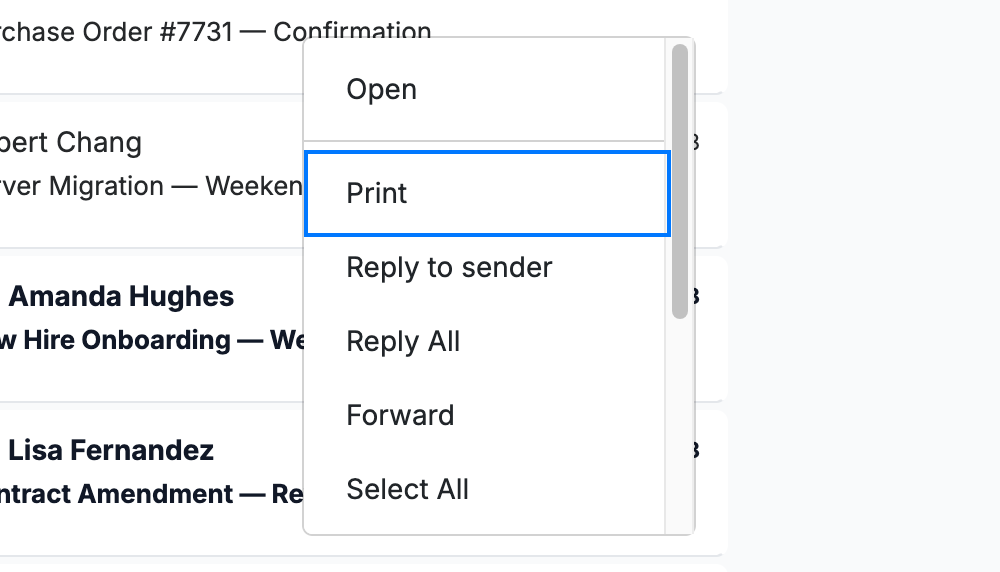Click the partially hidden date on Lisa Fernandez row
The image size is (1000, 572).
[697, 451]
